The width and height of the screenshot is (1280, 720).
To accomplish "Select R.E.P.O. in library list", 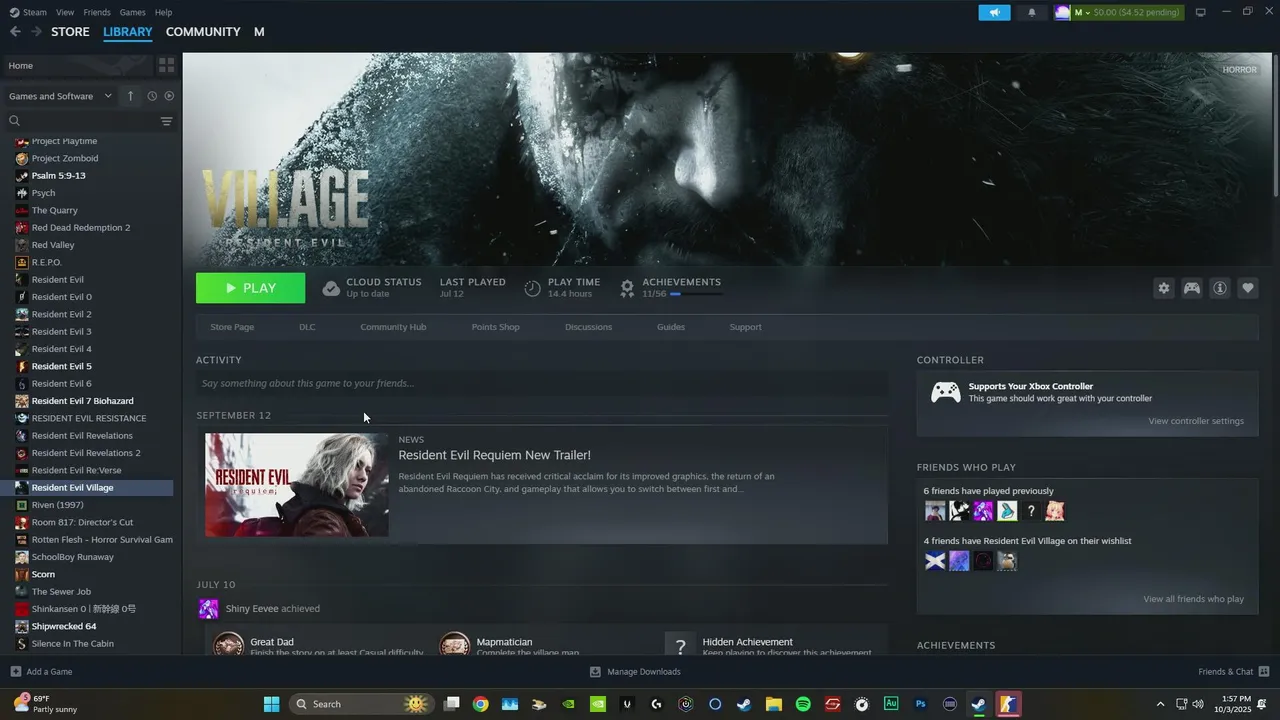I will click(x=46, y=262).
